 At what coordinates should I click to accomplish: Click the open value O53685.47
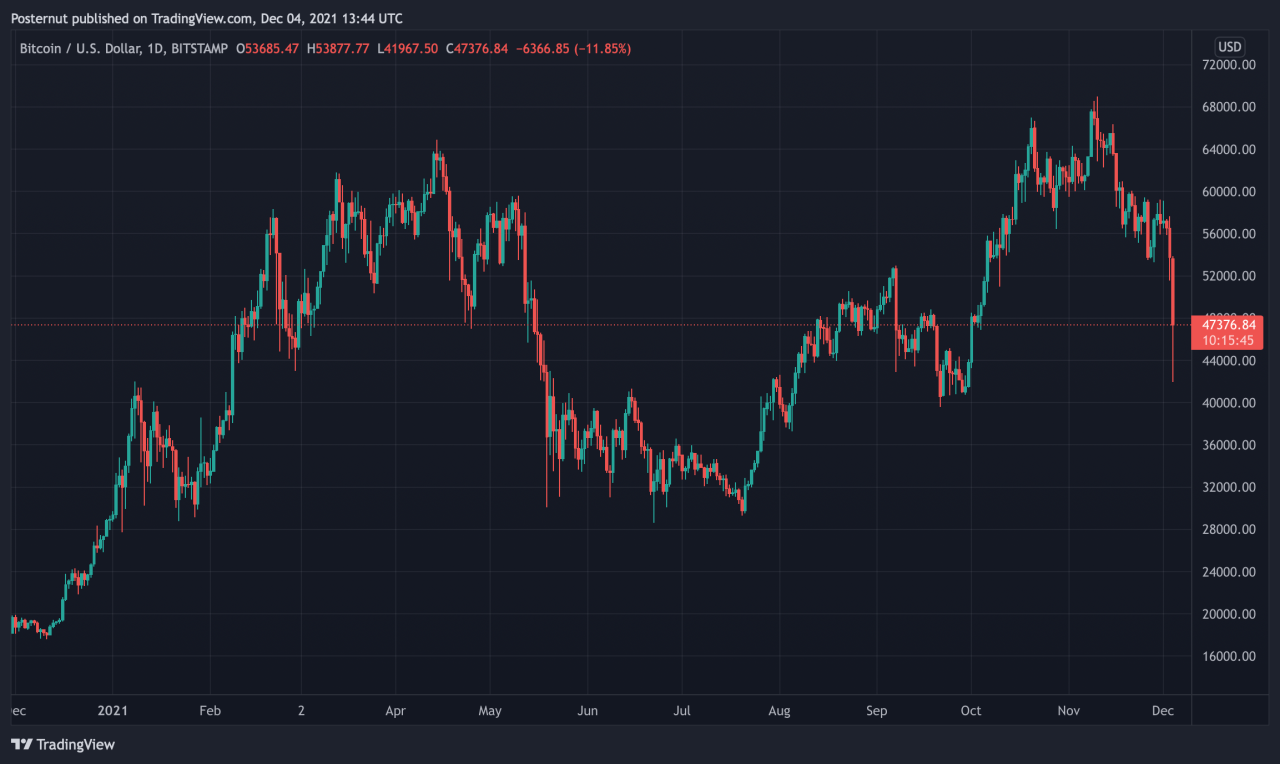click(x=267, y=48)
